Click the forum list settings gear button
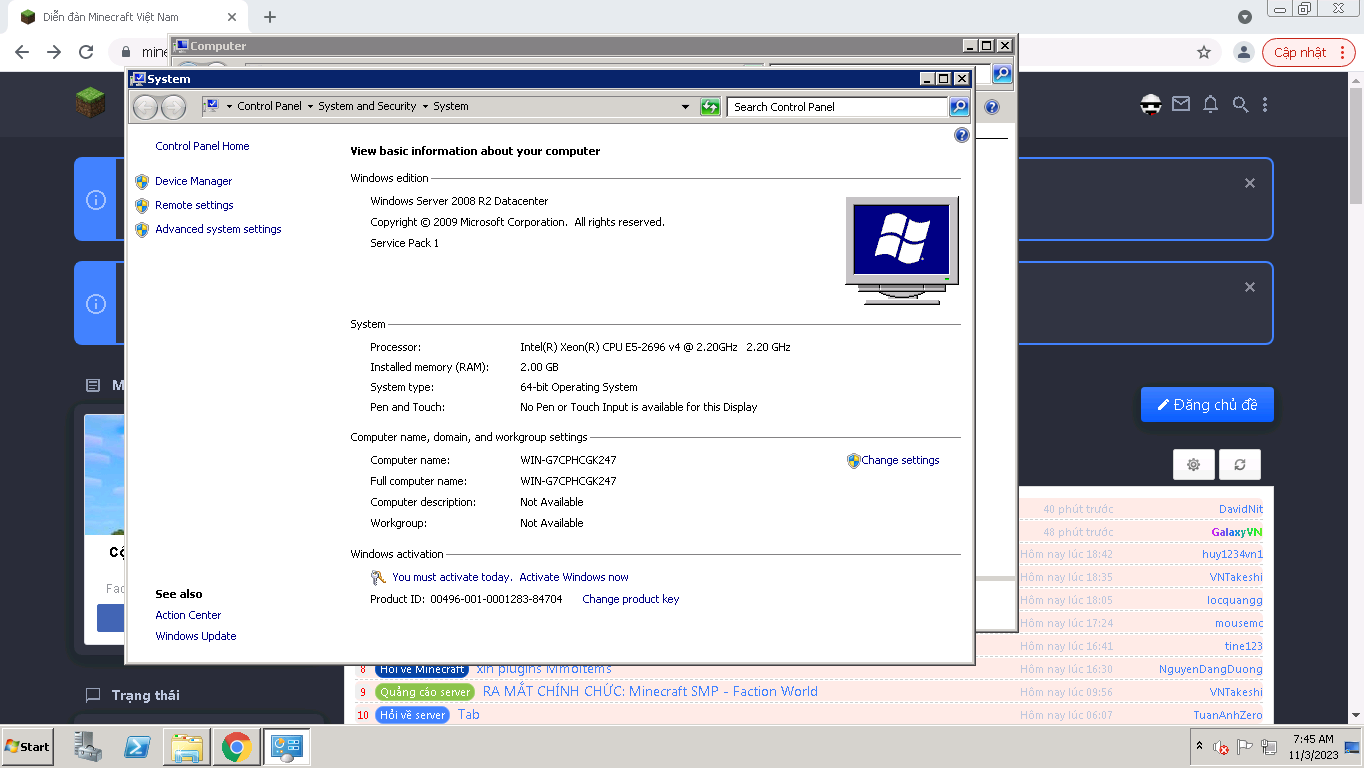This screenshot has height=768, width=1364. 1193,464
